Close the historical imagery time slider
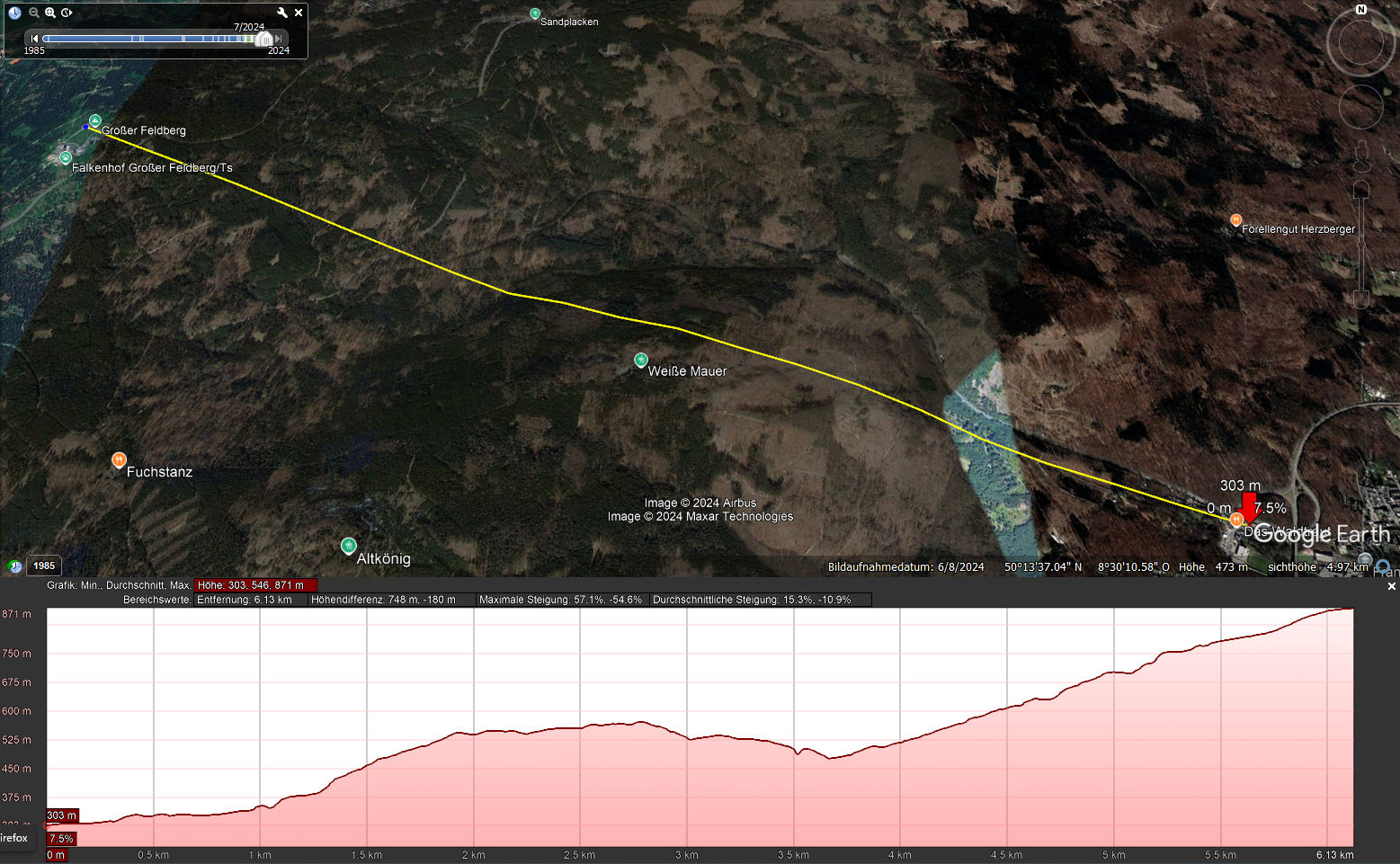The width and height of the screenshot is (1400, 864). (x=299, y=13)
